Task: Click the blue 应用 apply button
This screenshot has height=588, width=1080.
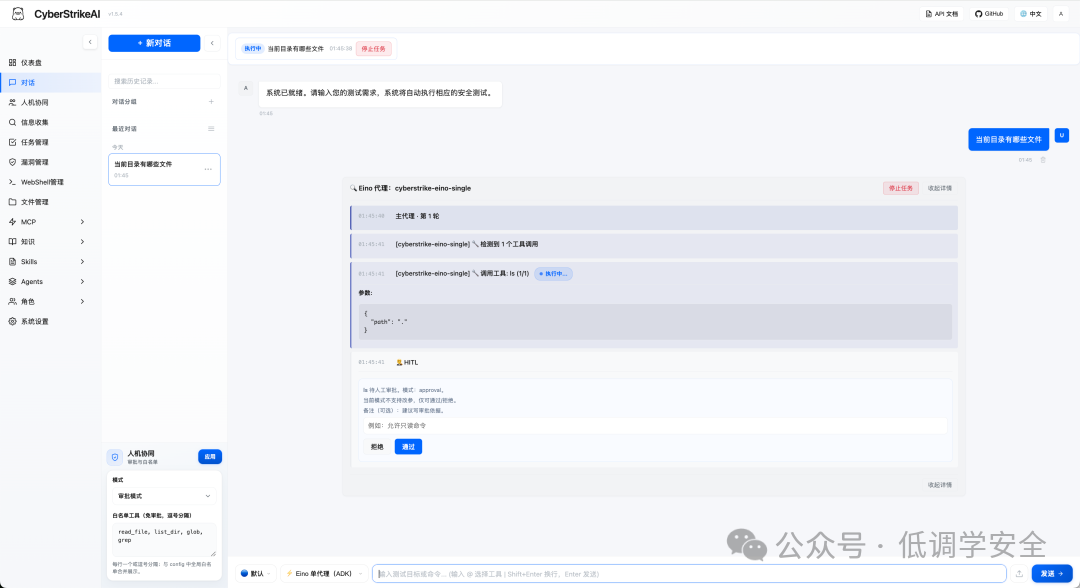Action: pyautogui.click(x=210, y=456)
